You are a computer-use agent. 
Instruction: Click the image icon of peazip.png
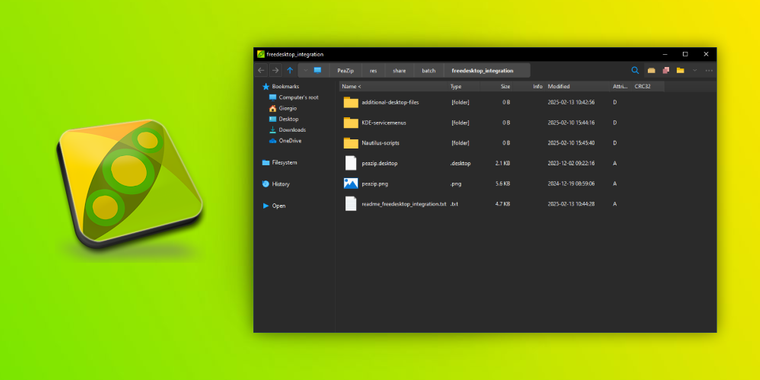click(x=351, y=184)
